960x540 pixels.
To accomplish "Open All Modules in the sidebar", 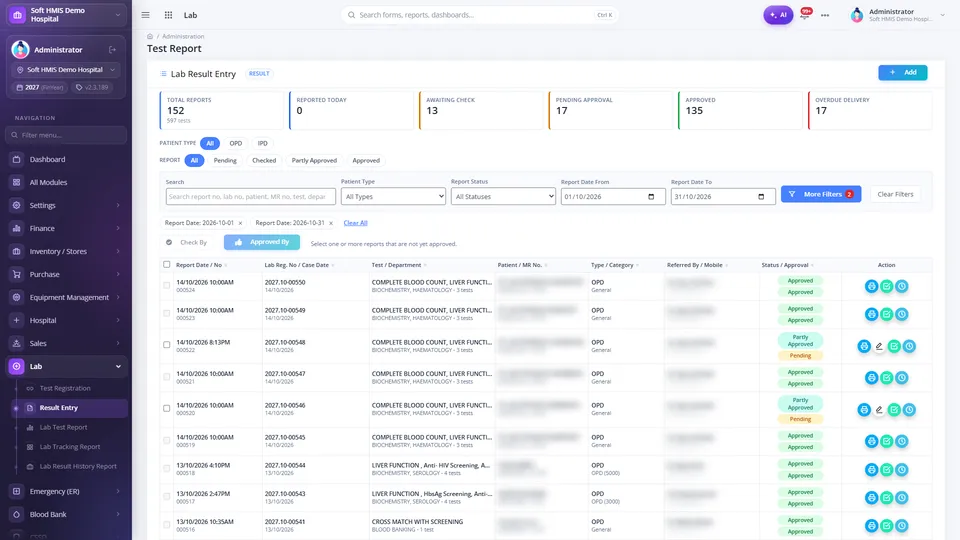I will [66, 182].
